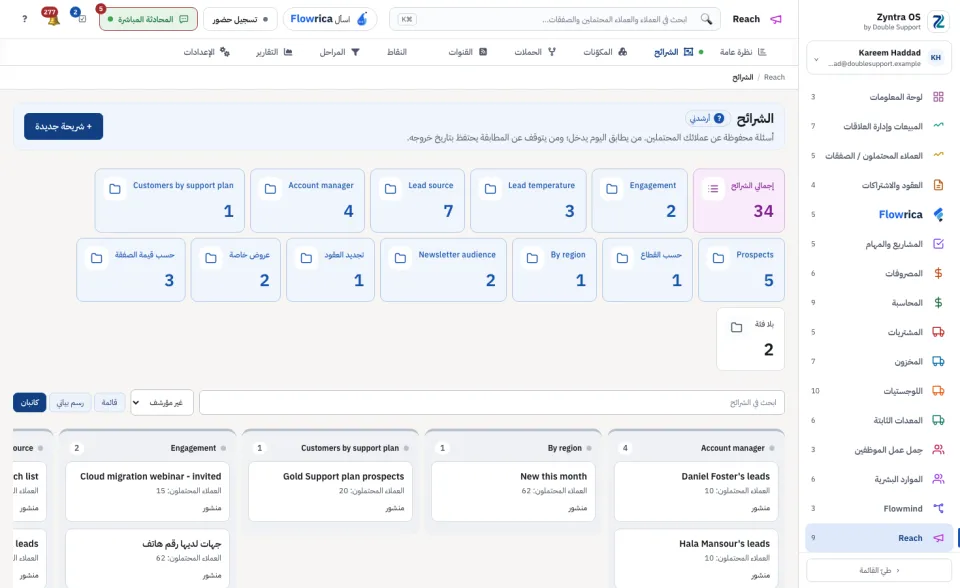Open the Daniel Foster's leads kanban card
The image size is (960, 588).
(x=696, y=492)
